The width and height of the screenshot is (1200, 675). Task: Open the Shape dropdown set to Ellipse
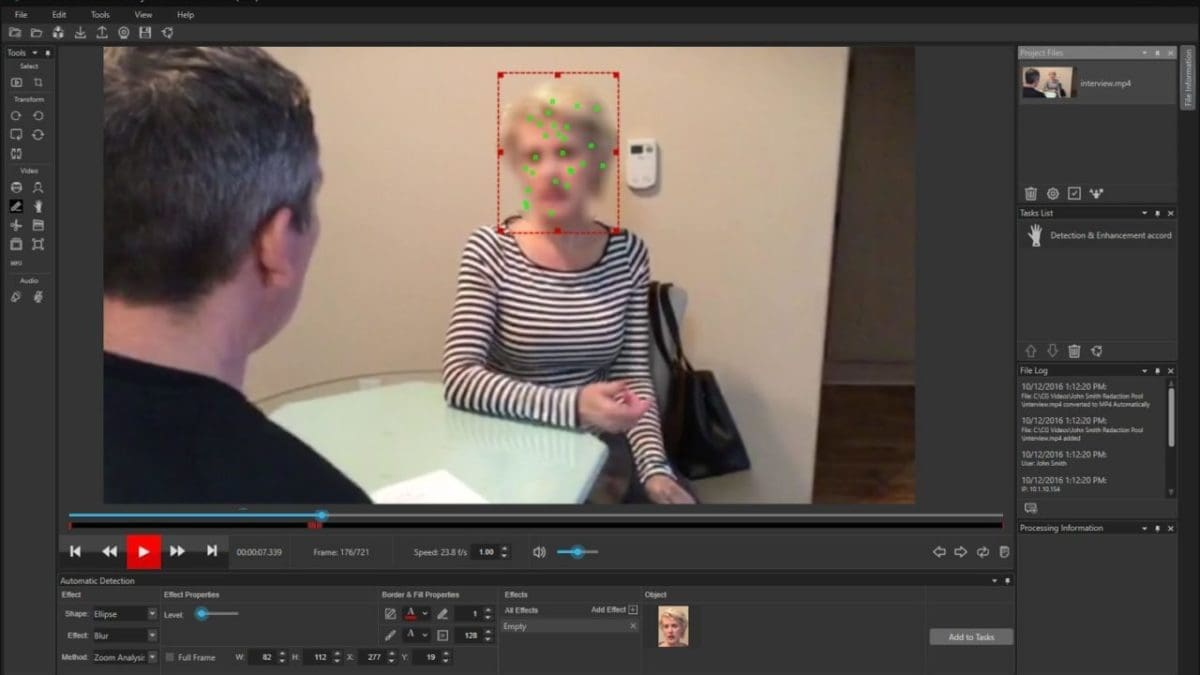coord(124,614)
